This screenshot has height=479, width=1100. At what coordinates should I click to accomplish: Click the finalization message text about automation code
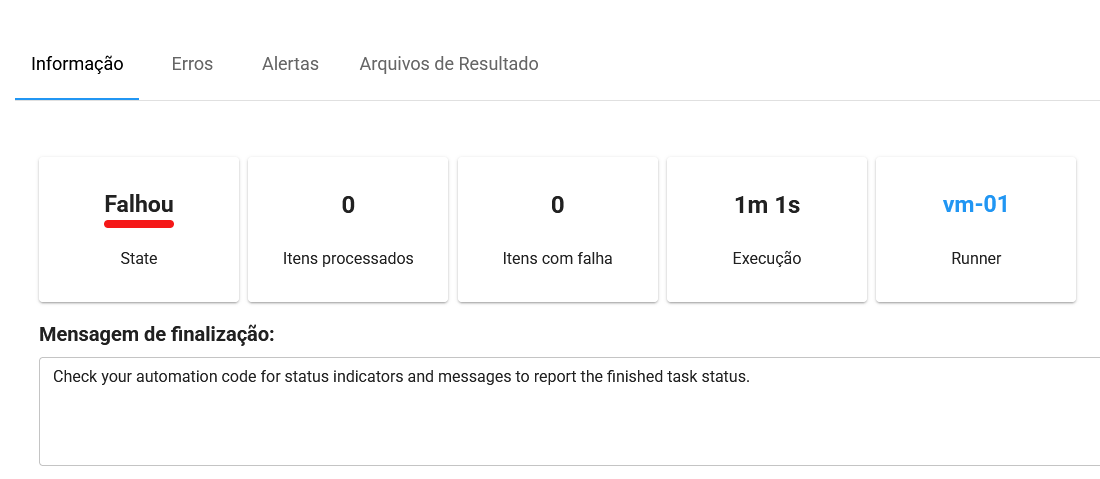pyautogui.click(x=400, y=377)
